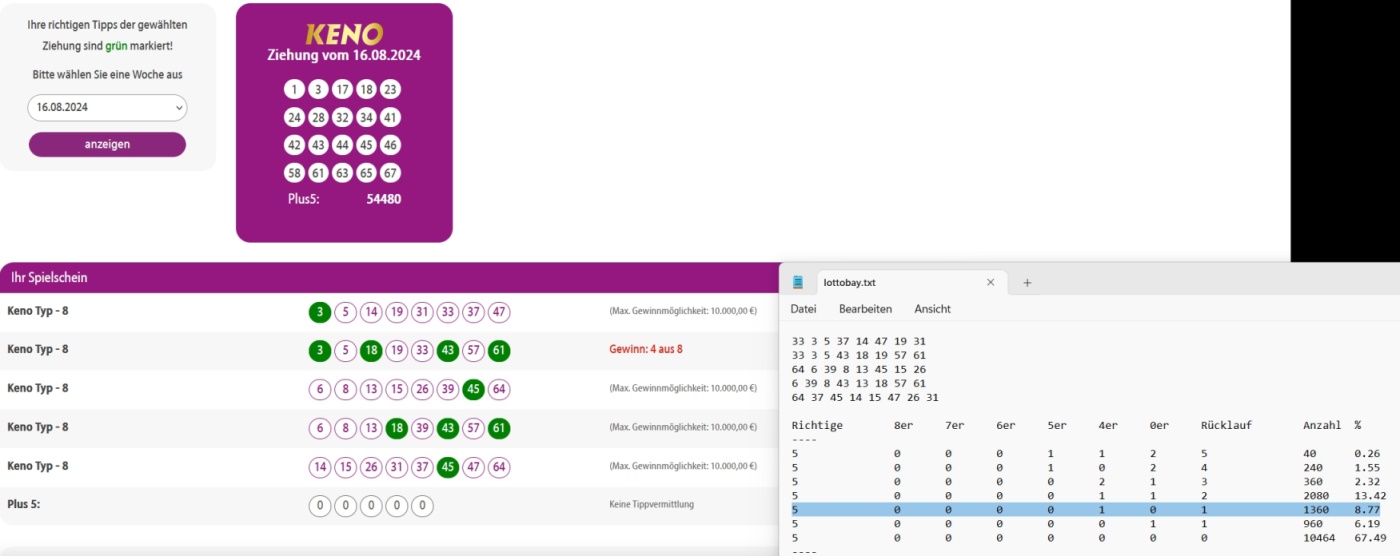Screen dimensions: 1400x556
Task: Click the line '33 3 5 37 14 47 19 31'
Action: [x=859, y=341]
